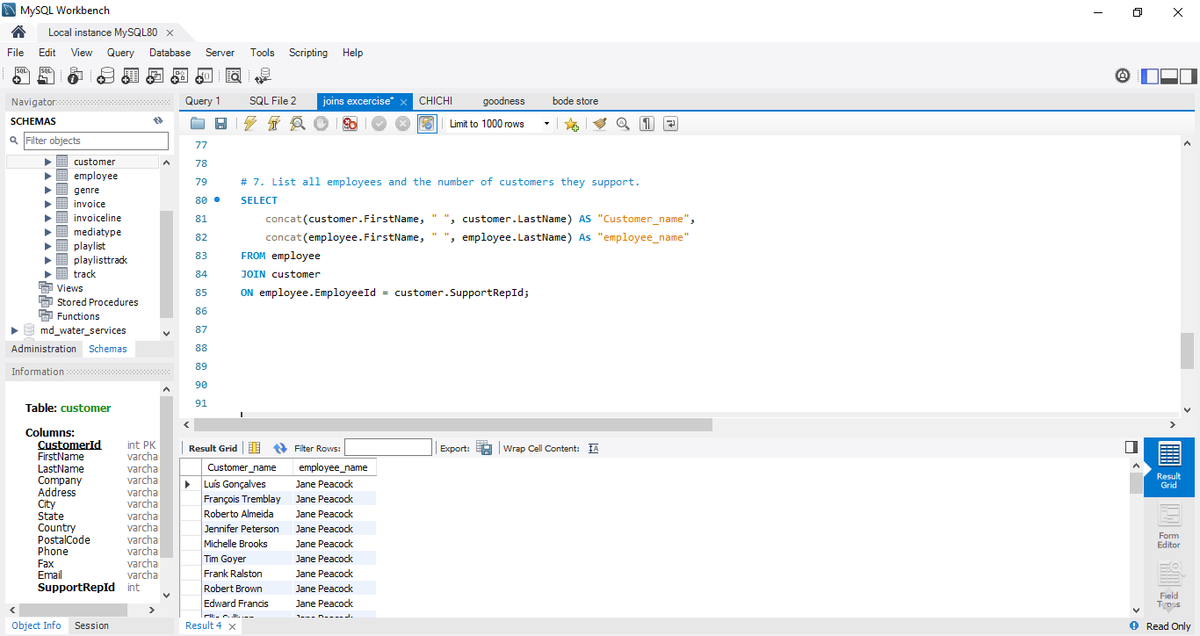Viewport: 1200px width, 636px height.
Task: Execute statement under cursor icon
Action: coord(274,124)
